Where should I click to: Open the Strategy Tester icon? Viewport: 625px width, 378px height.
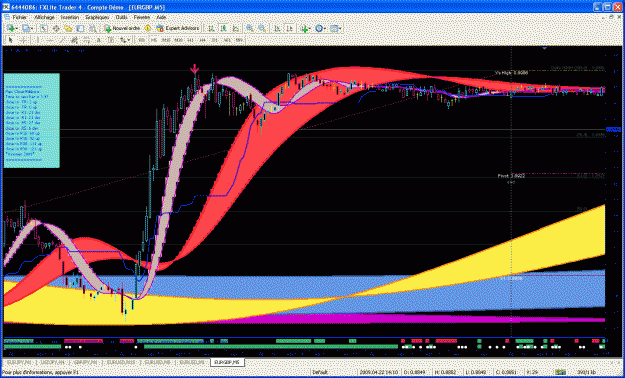[x=92, y=28]
